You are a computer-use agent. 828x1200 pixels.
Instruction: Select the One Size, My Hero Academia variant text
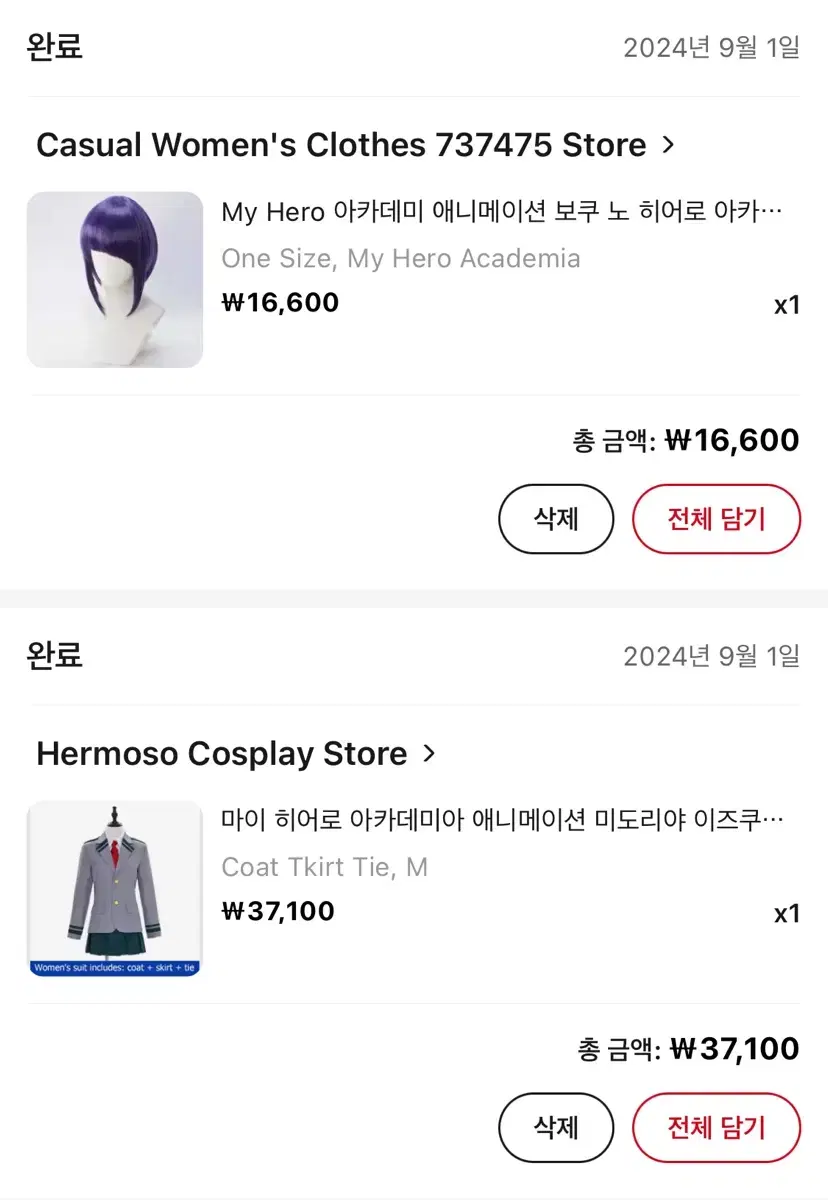click(401, 259)
